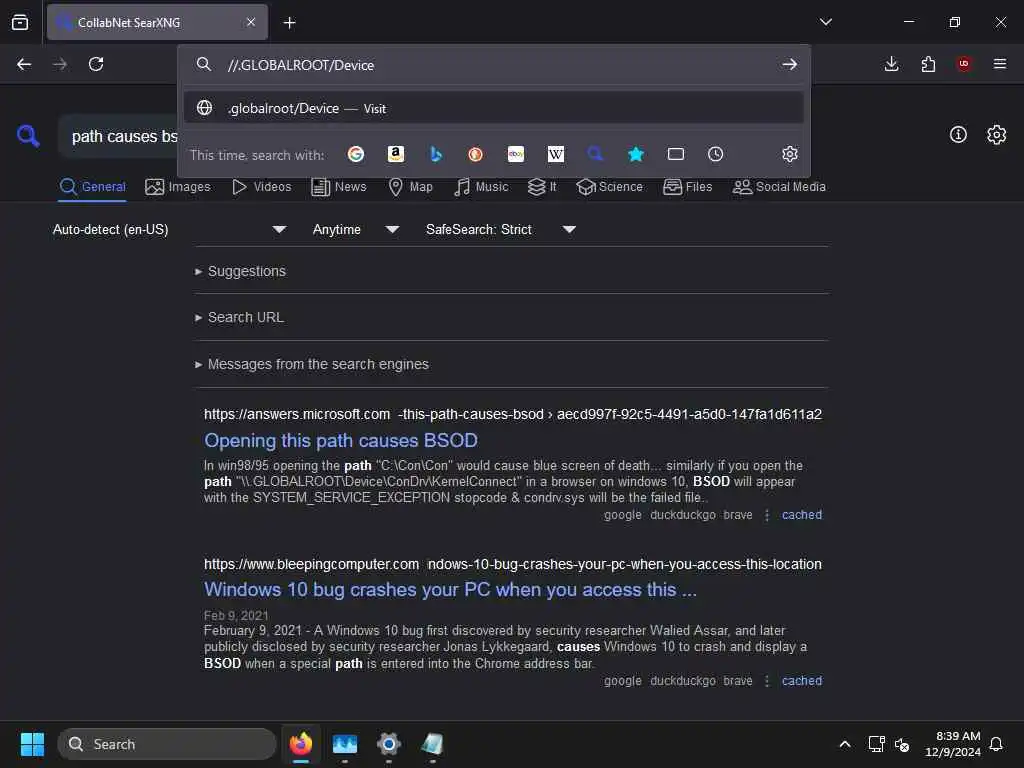Switch to the Music category
This screenshot has width=1024, height=768.
pyautogui.click(x=481, y=187)
